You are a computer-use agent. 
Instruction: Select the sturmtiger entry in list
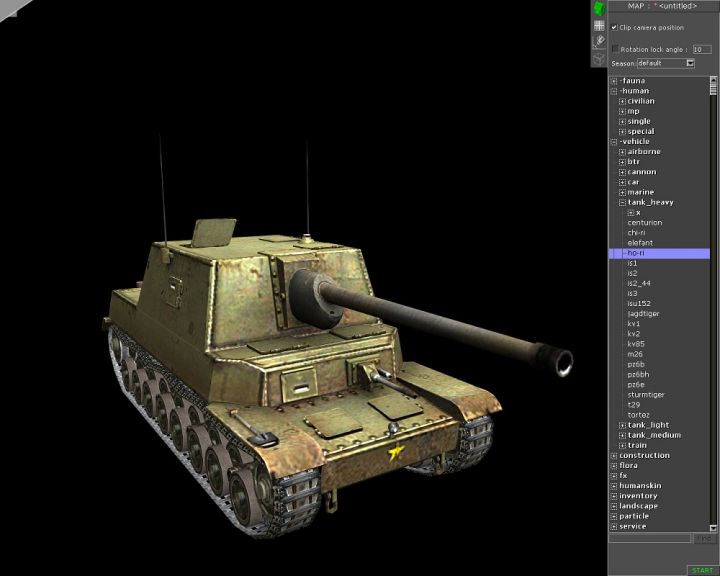point(645,395)
